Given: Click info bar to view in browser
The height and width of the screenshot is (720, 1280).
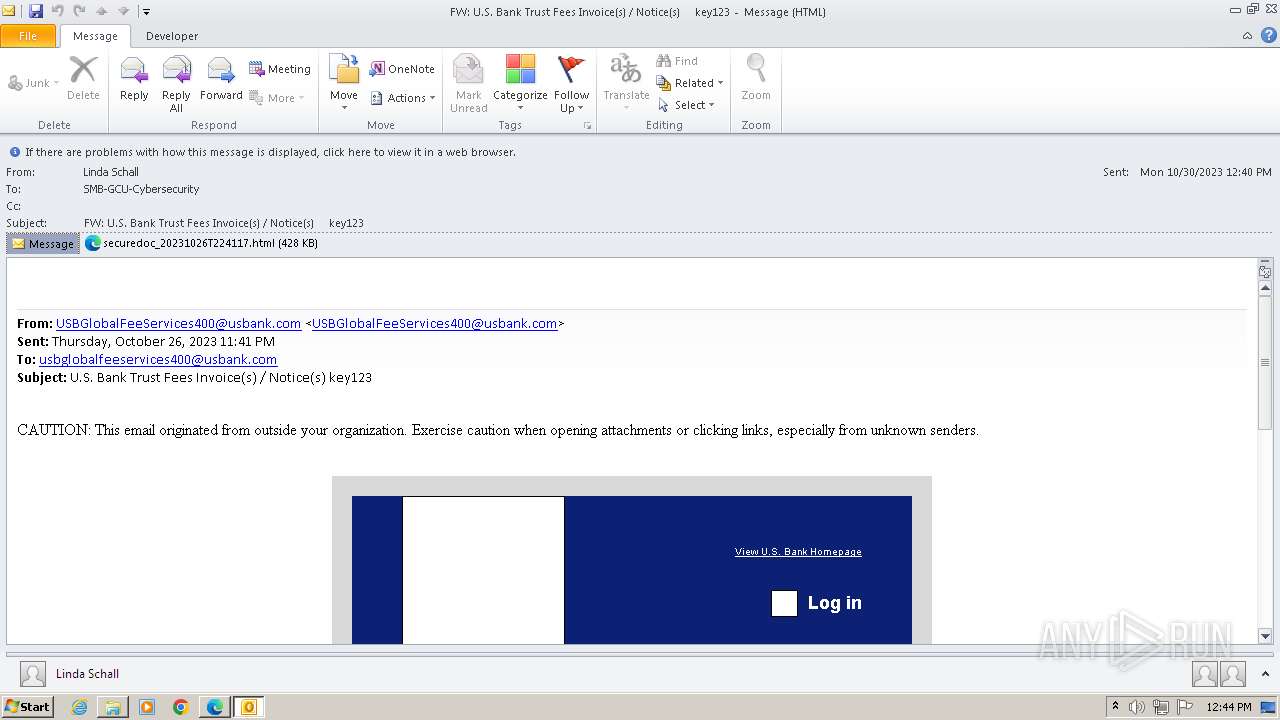Looking at the screenshot, I should (x=270, y=152).
